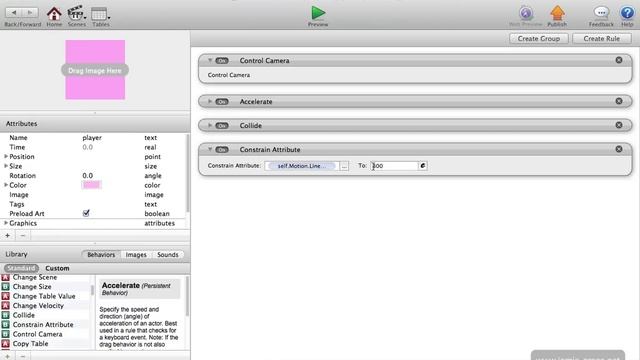Open the Home screen
Screen dimensions: 640x360
point(54,16)
